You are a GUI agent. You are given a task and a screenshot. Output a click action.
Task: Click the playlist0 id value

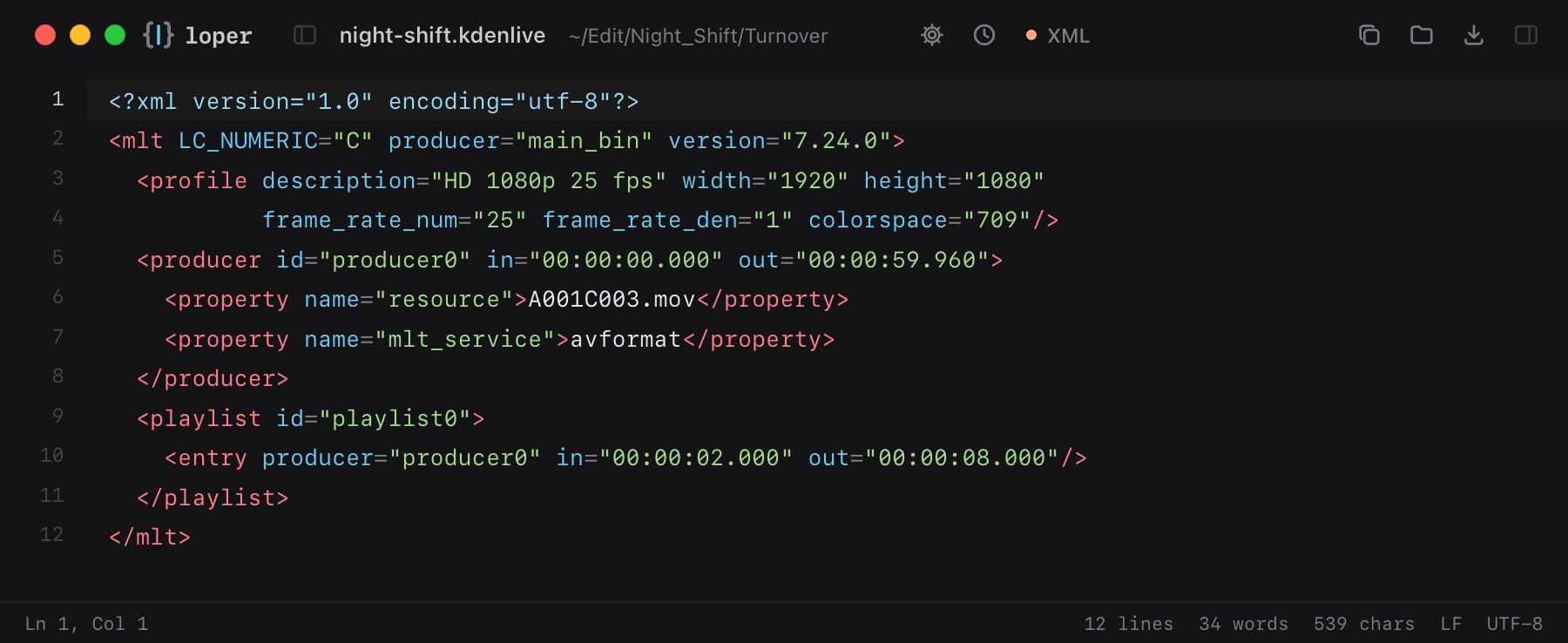[402, 418]
